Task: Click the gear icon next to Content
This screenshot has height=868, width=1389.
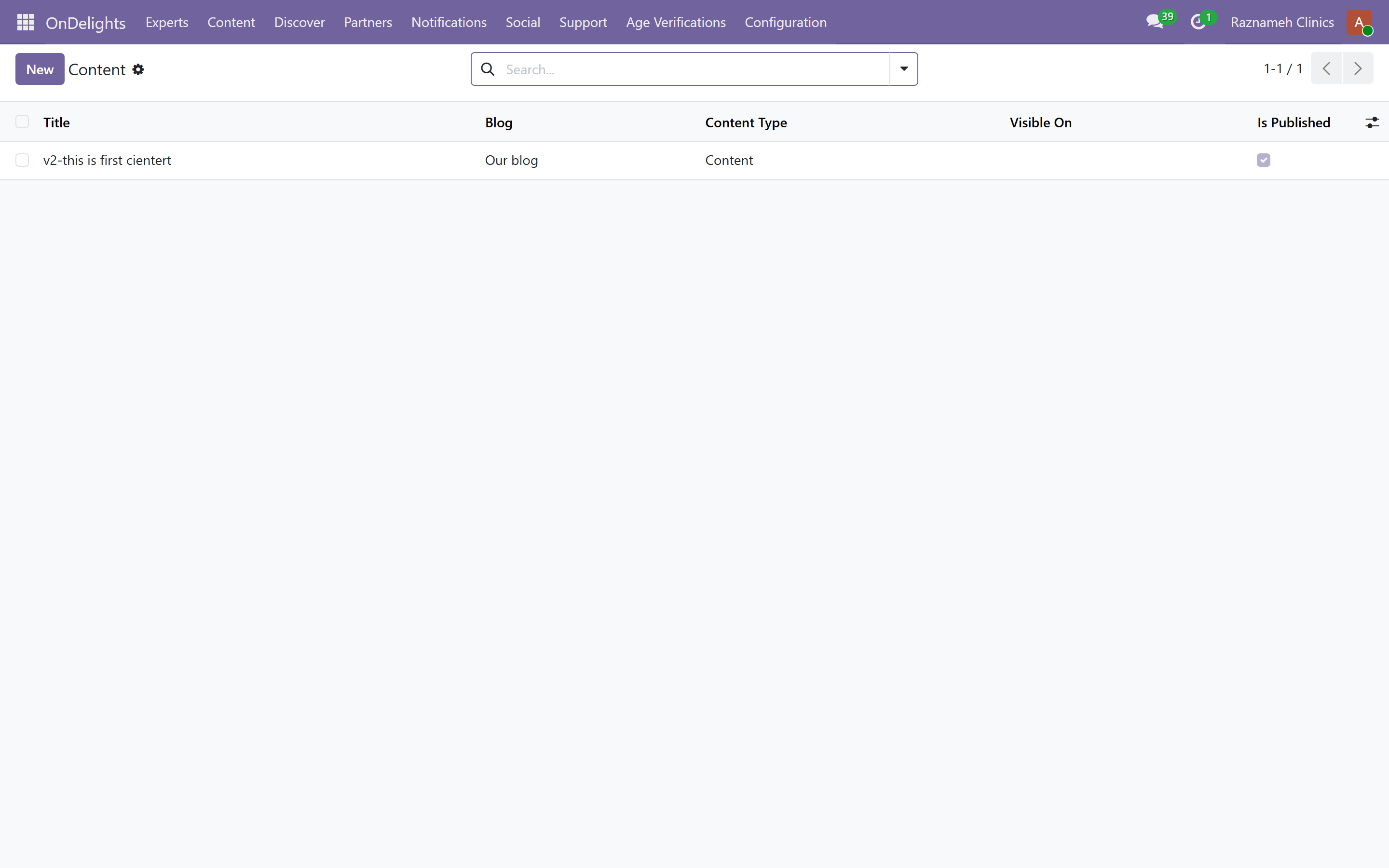Action: pos(138,69)
